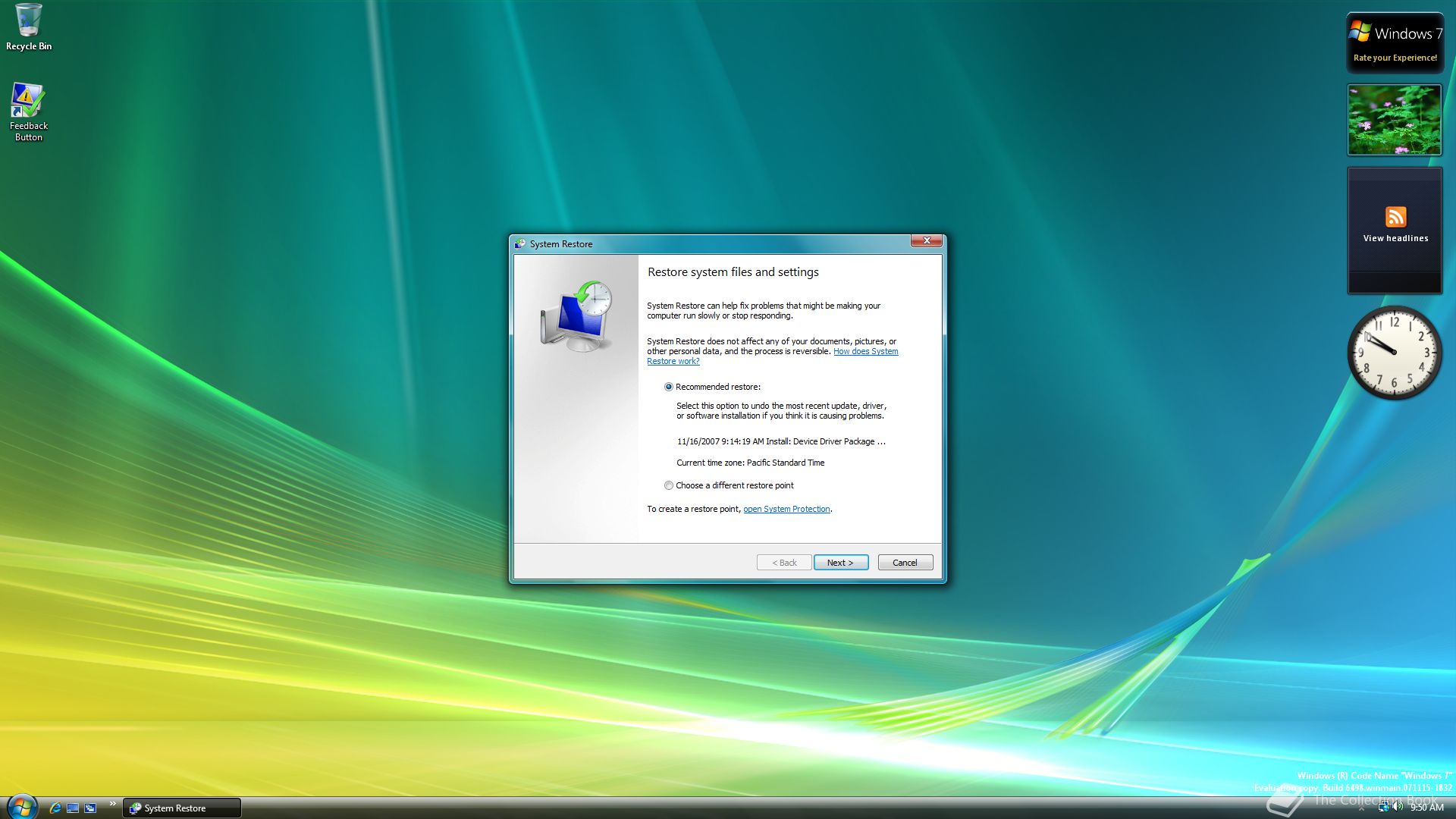Click the Current time zone text

click(x=750, y=463)
